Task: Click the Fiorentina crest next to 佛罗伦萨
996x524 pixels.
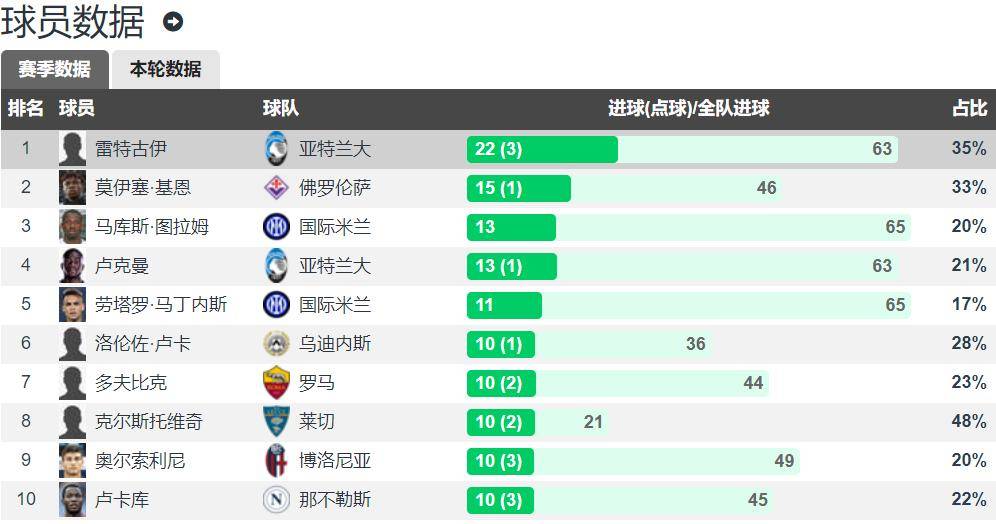Action: tap(276, 187)
